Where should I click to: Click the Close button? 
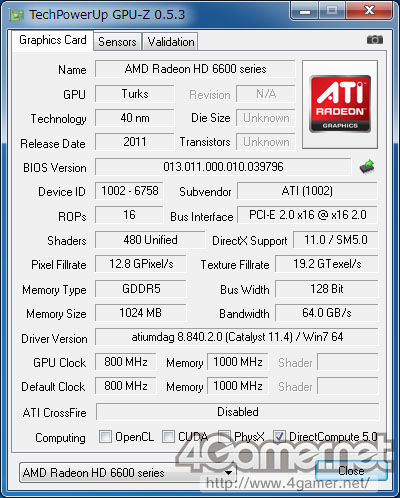351,470
